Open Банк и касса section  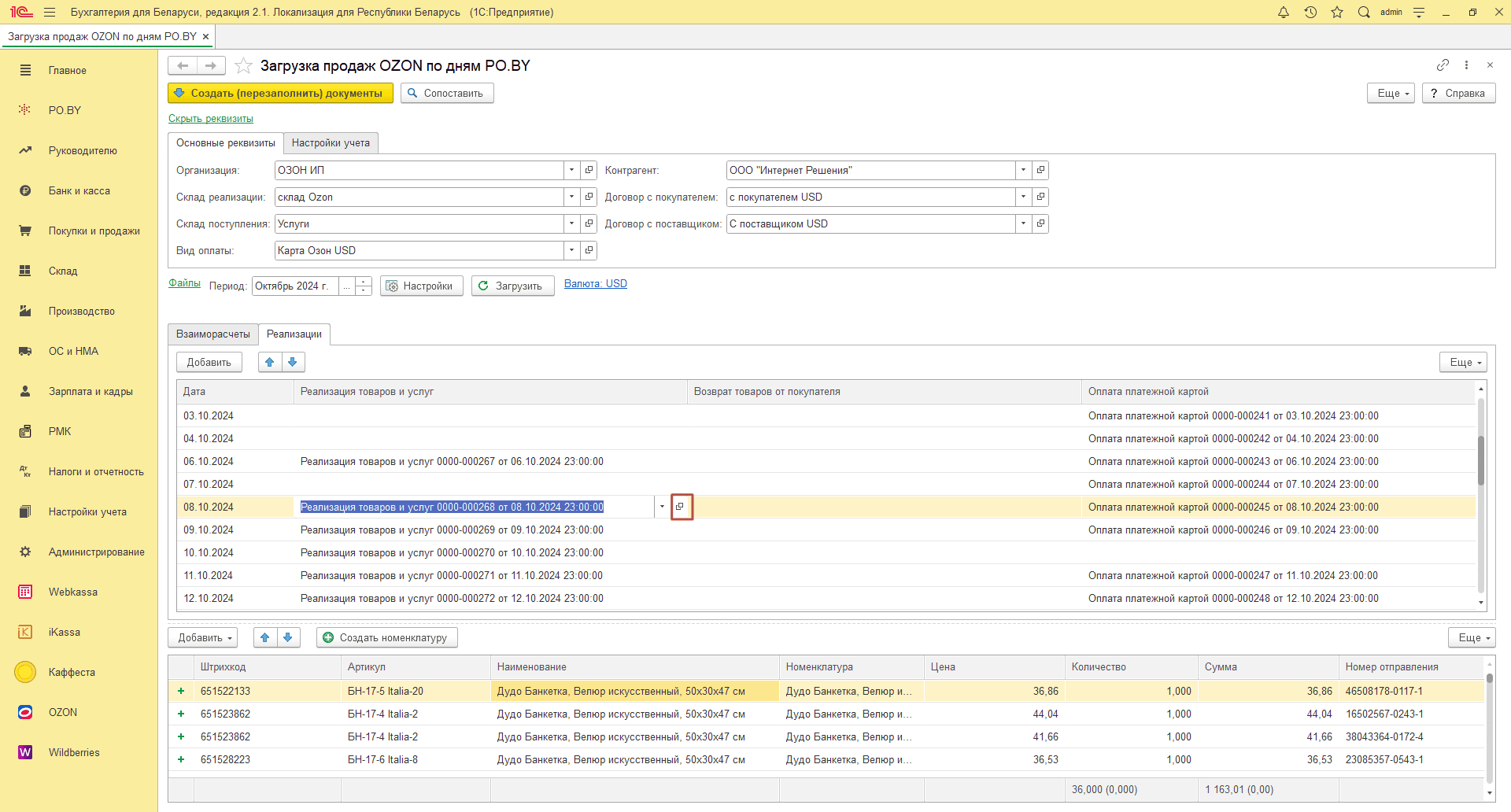pyautogui.click(x=79, y=190)
